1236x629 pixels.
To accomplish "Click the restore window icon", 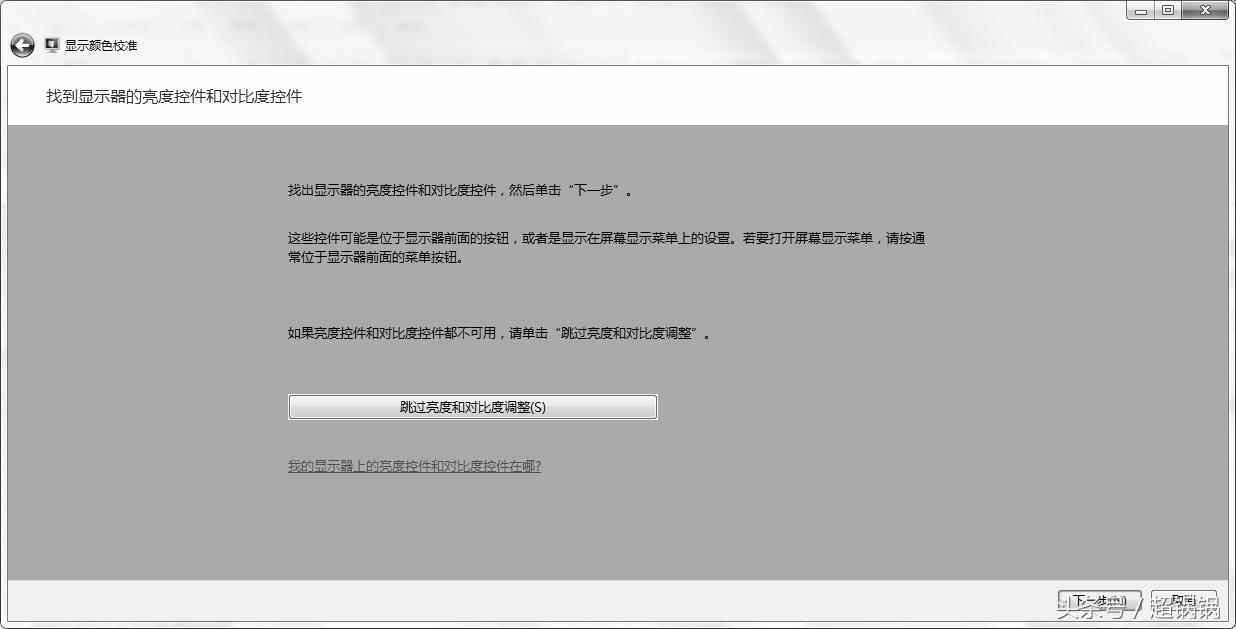I will coord(1168,10).
